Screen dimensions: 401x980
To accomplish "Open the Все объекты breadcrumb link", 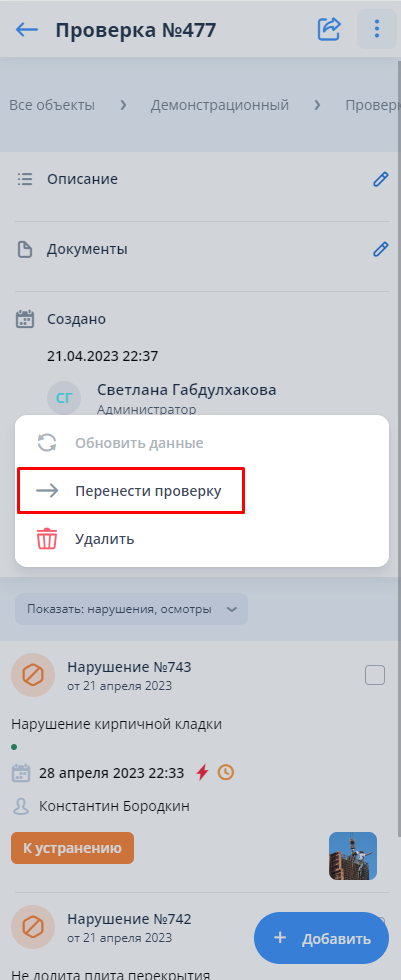I will point(52,105).
